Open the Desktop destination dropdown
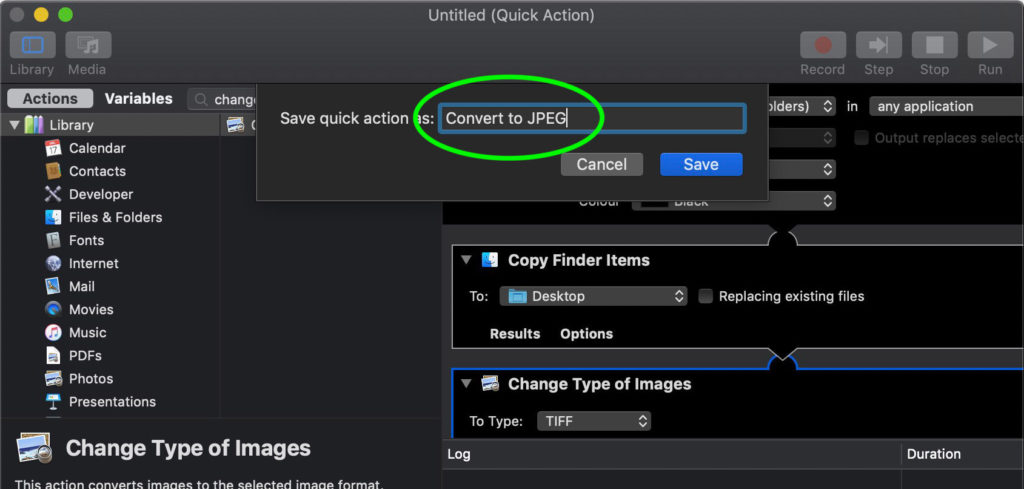Image resolution: width=1024 pixels, height=489 pixels. tap(594, 296)
